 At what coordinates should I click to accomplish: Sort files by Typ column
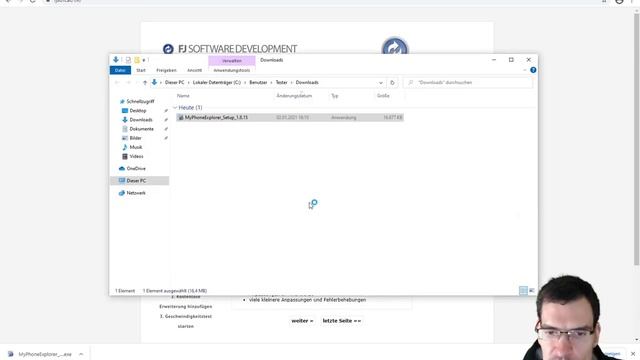(x=335, y=96)
